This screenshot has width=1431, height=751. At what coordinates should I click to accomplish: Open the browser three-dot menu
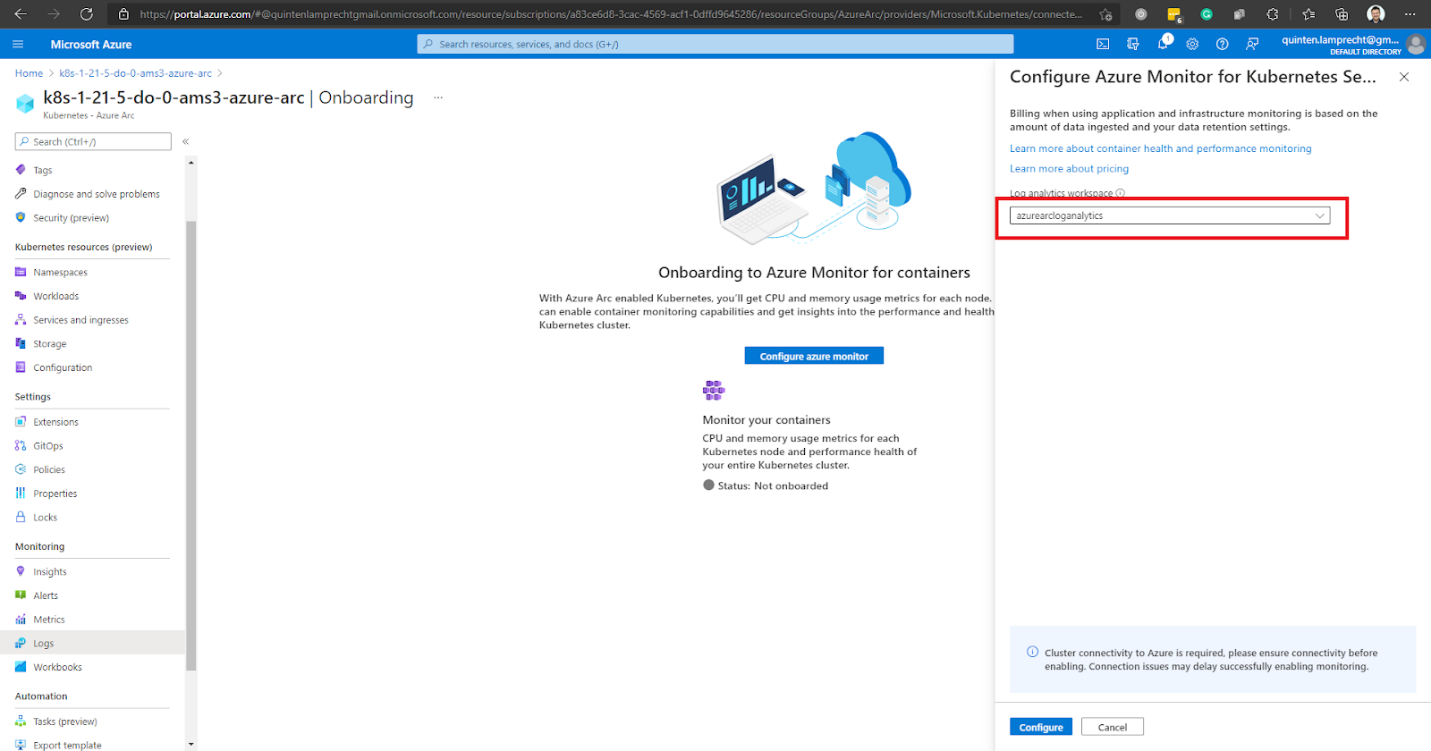pos(1412,14)
